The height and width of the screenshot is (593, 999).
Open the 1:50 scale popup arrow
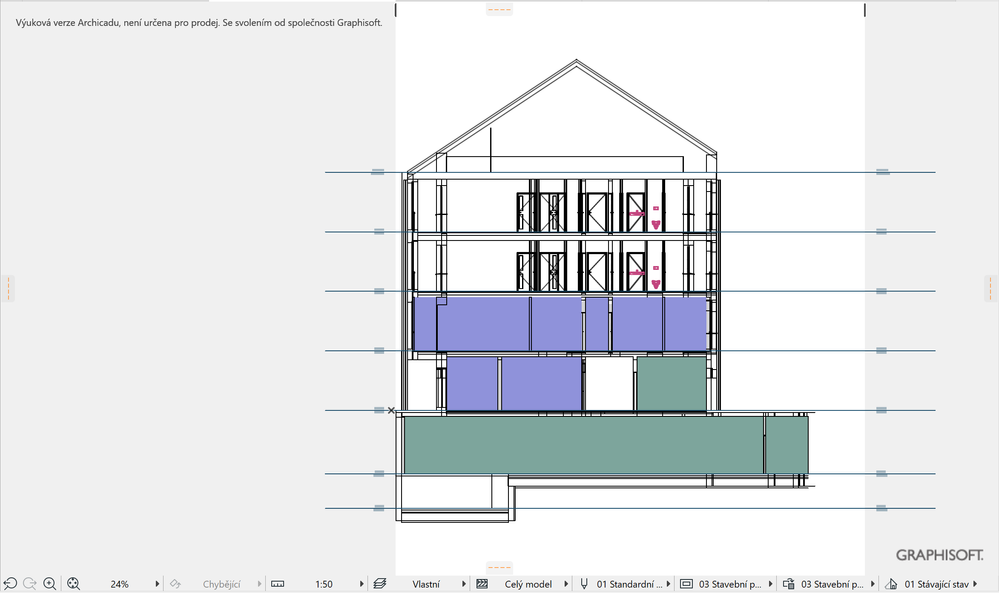[361, 584]
